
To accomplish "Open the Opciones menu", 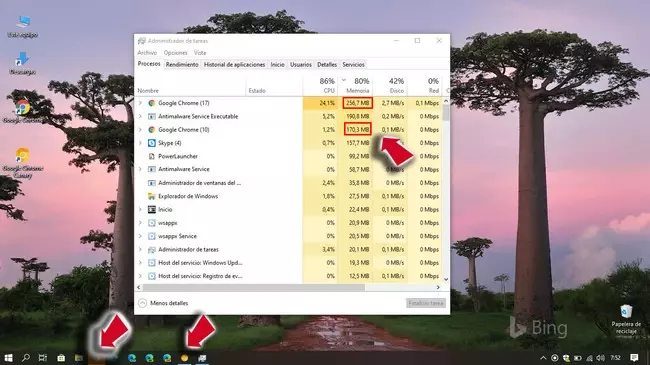I will coord(175,53).
